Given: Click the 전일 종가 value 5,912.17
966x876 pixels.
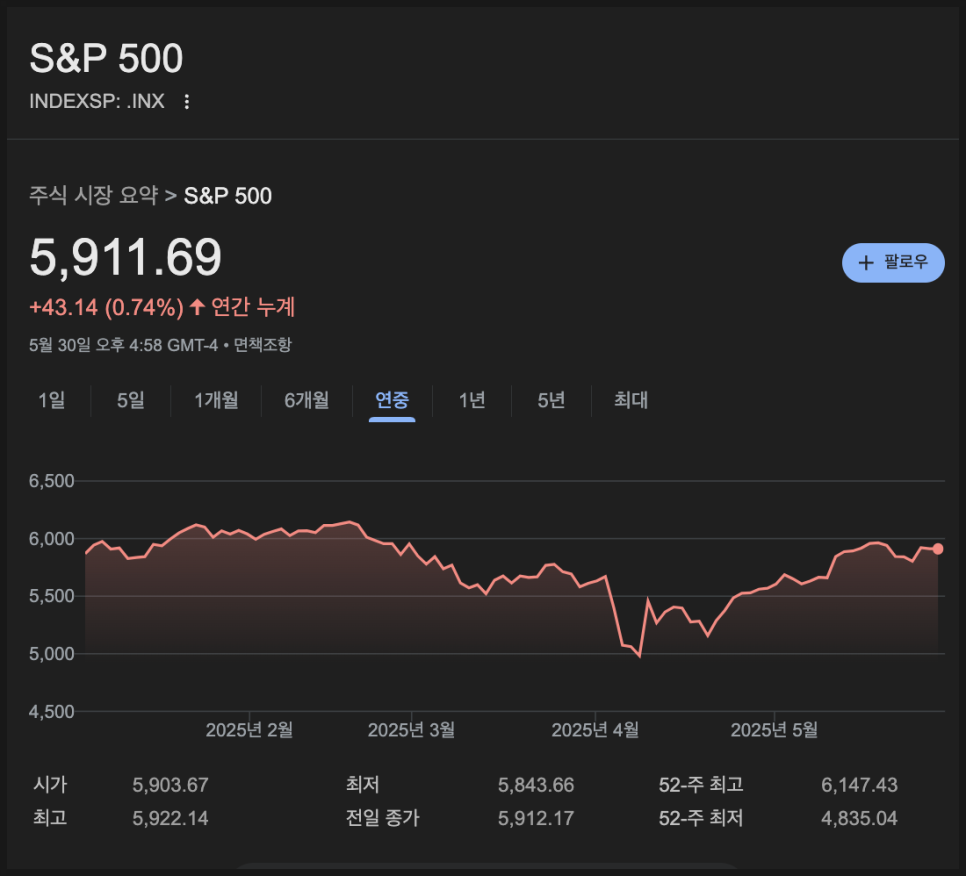Looking at the screenshot, I should click(x=536, y=818).
